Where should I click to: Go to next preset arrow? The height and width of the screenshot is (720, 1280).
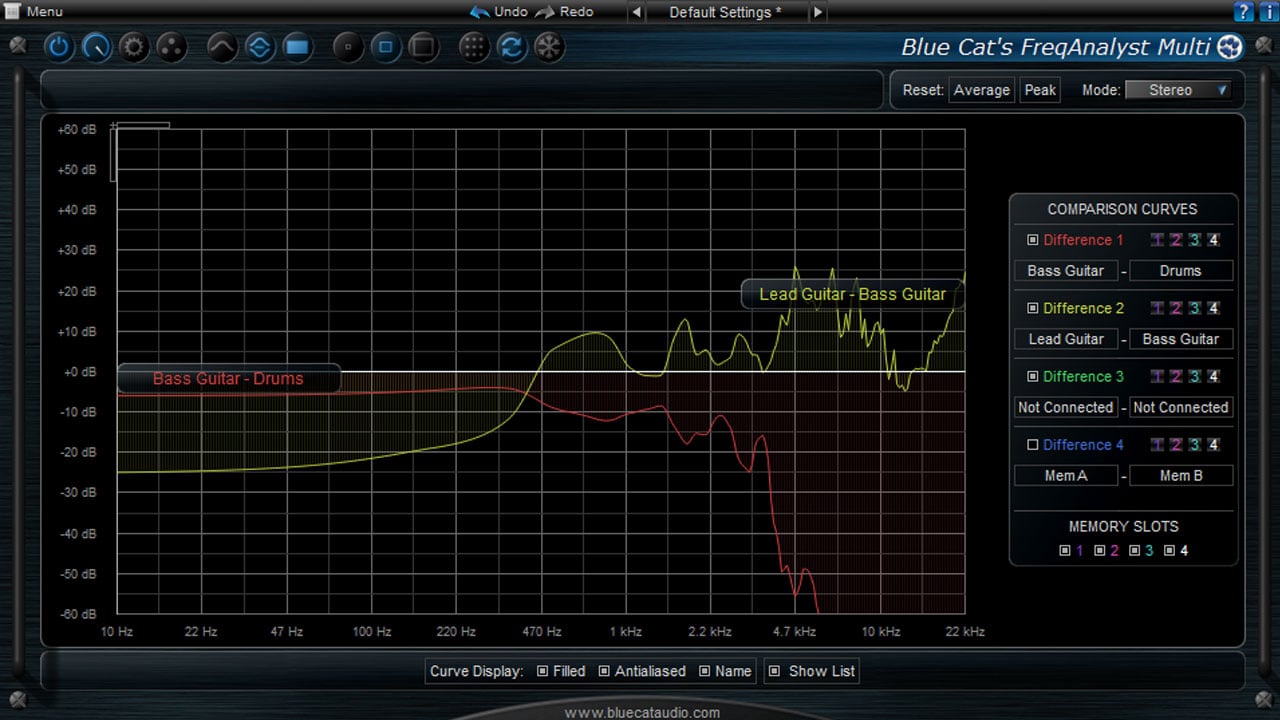[817, 12]
